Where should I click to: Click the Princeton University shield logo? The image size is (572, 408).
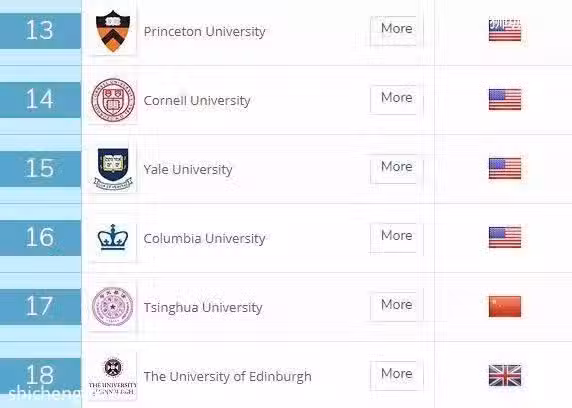click(x=113, y=31)
